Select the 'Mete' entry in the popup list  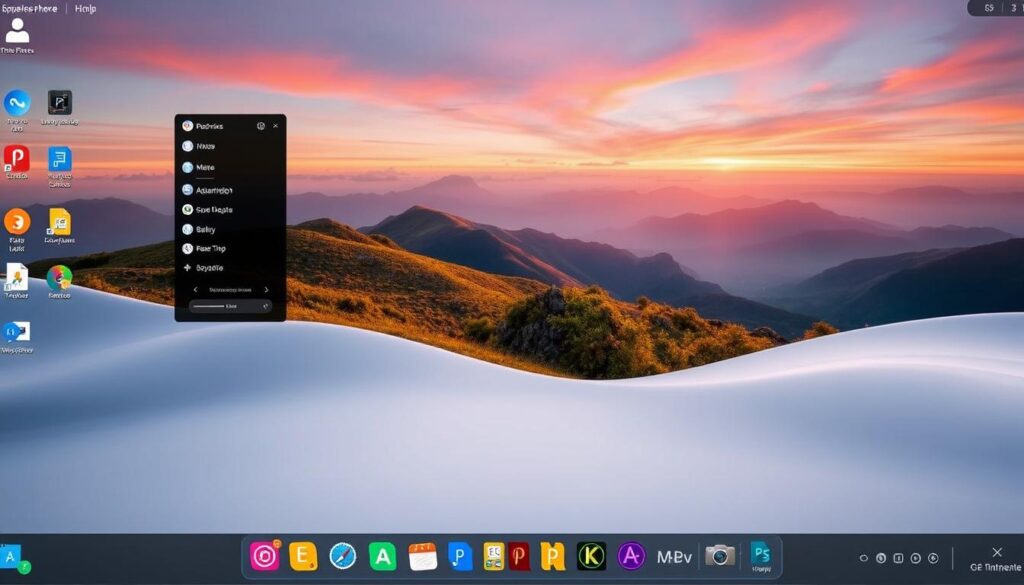[205, 168]
